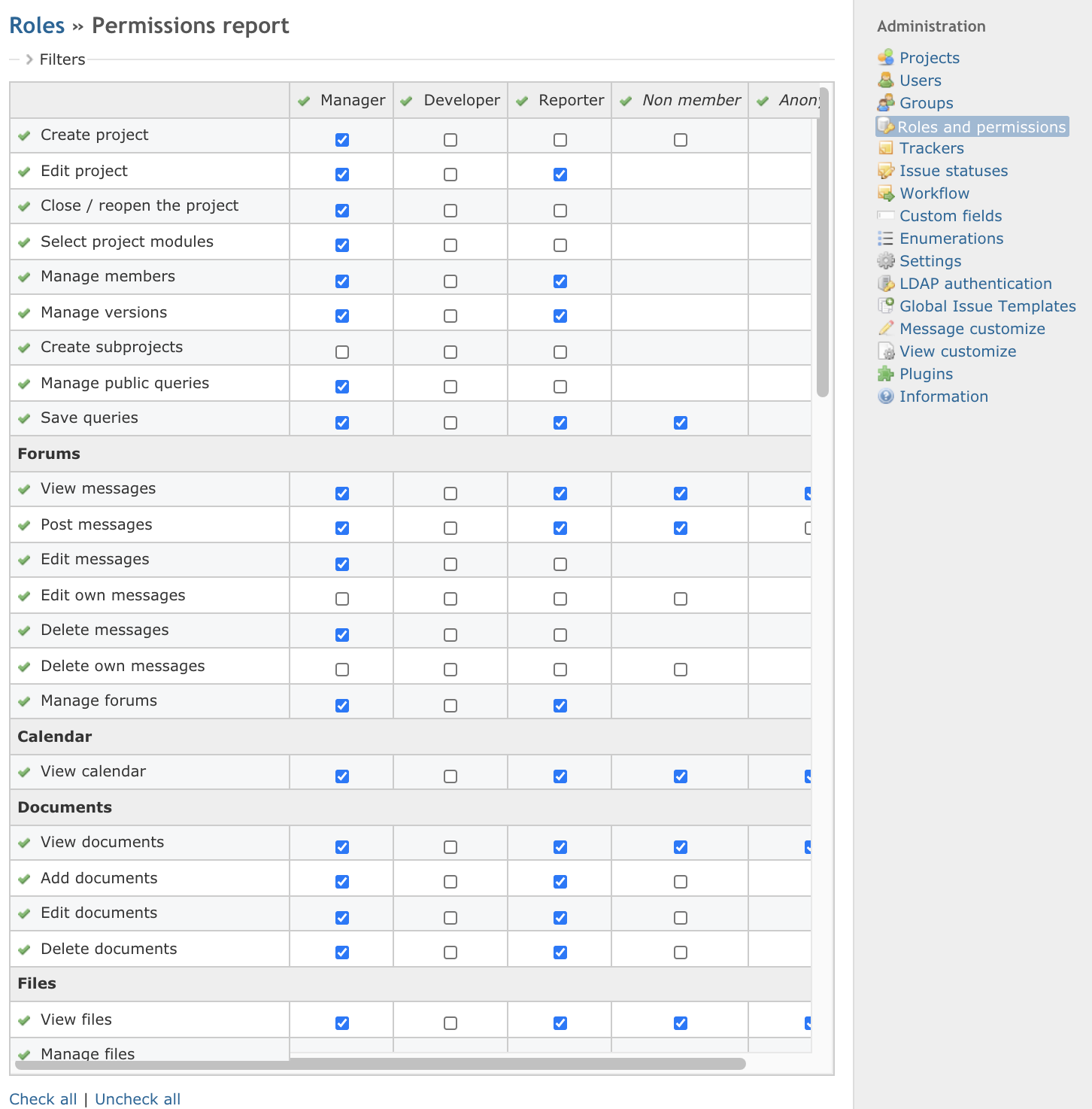
Task: Go to Plugins admin page
Action: 926,374
